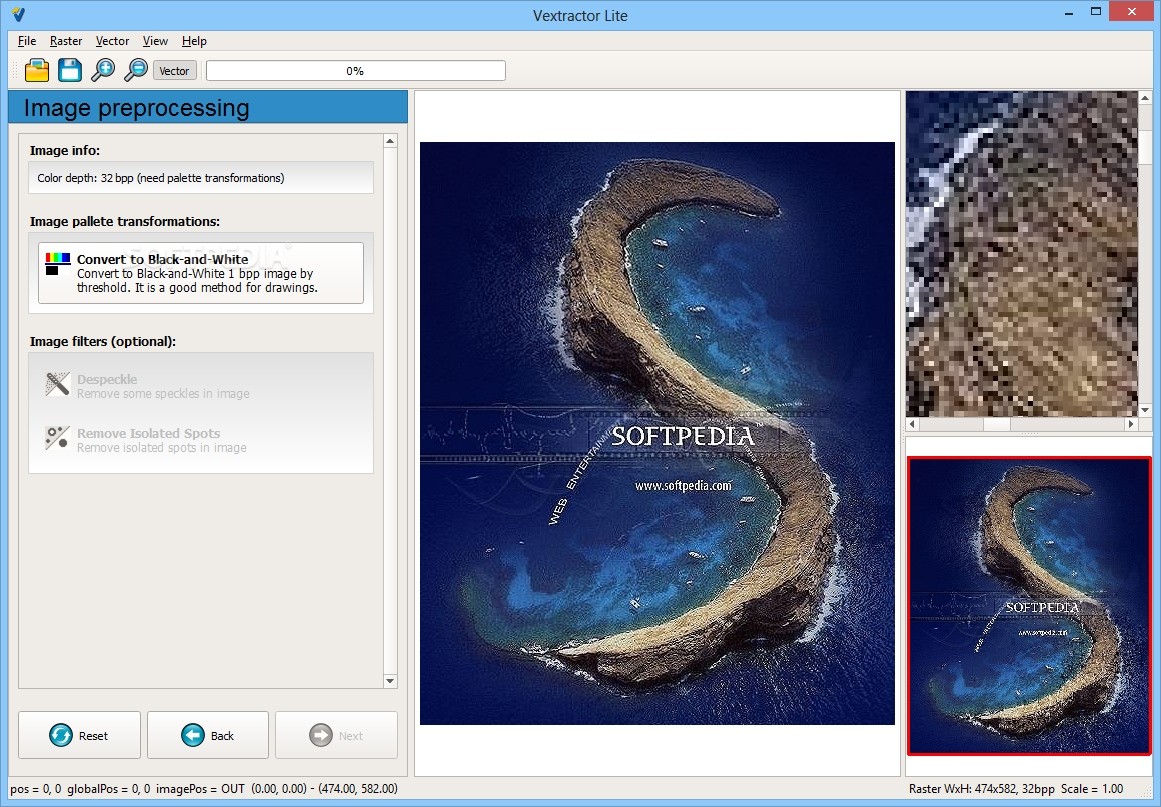Viewport: 1161px width, 807px height.
Task: Click the Reset button
Action: pyautogui.click(x=79, y=735)
